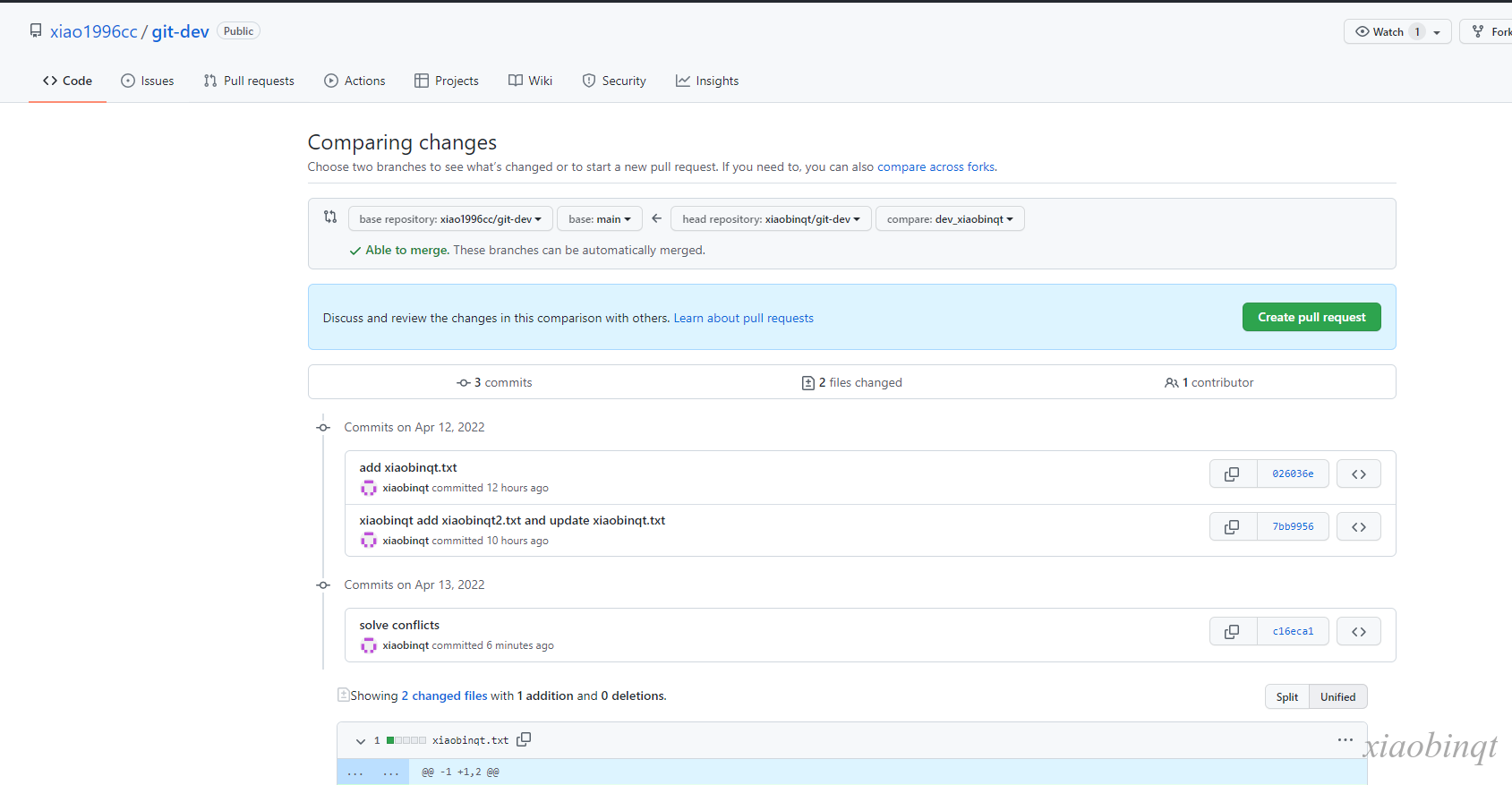
Task: Click the file diff icon next to Showing
Action: pos(343,695)
